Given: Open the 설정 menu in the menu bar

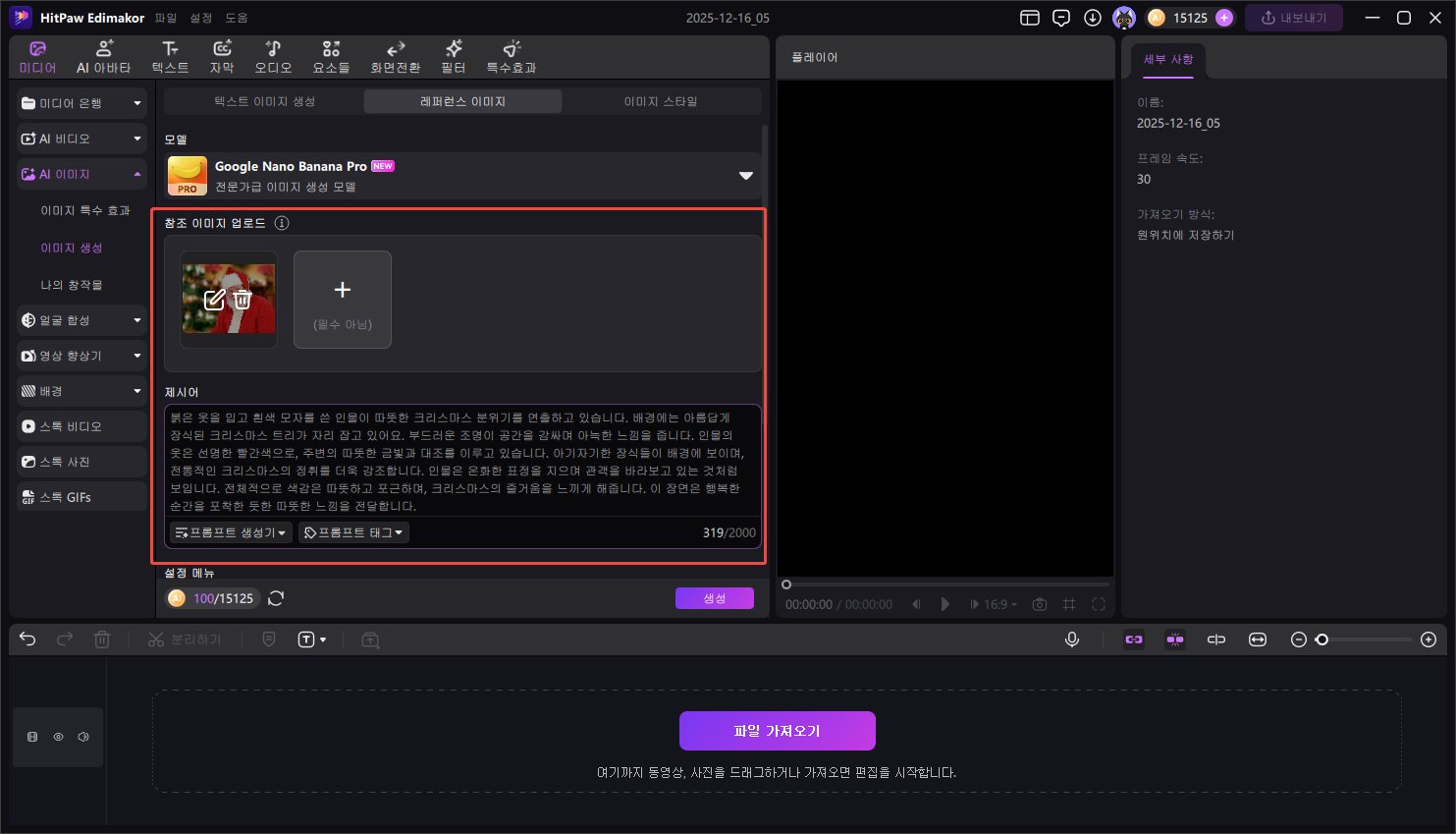Looking at the screenshot, I should pos(202,17).
